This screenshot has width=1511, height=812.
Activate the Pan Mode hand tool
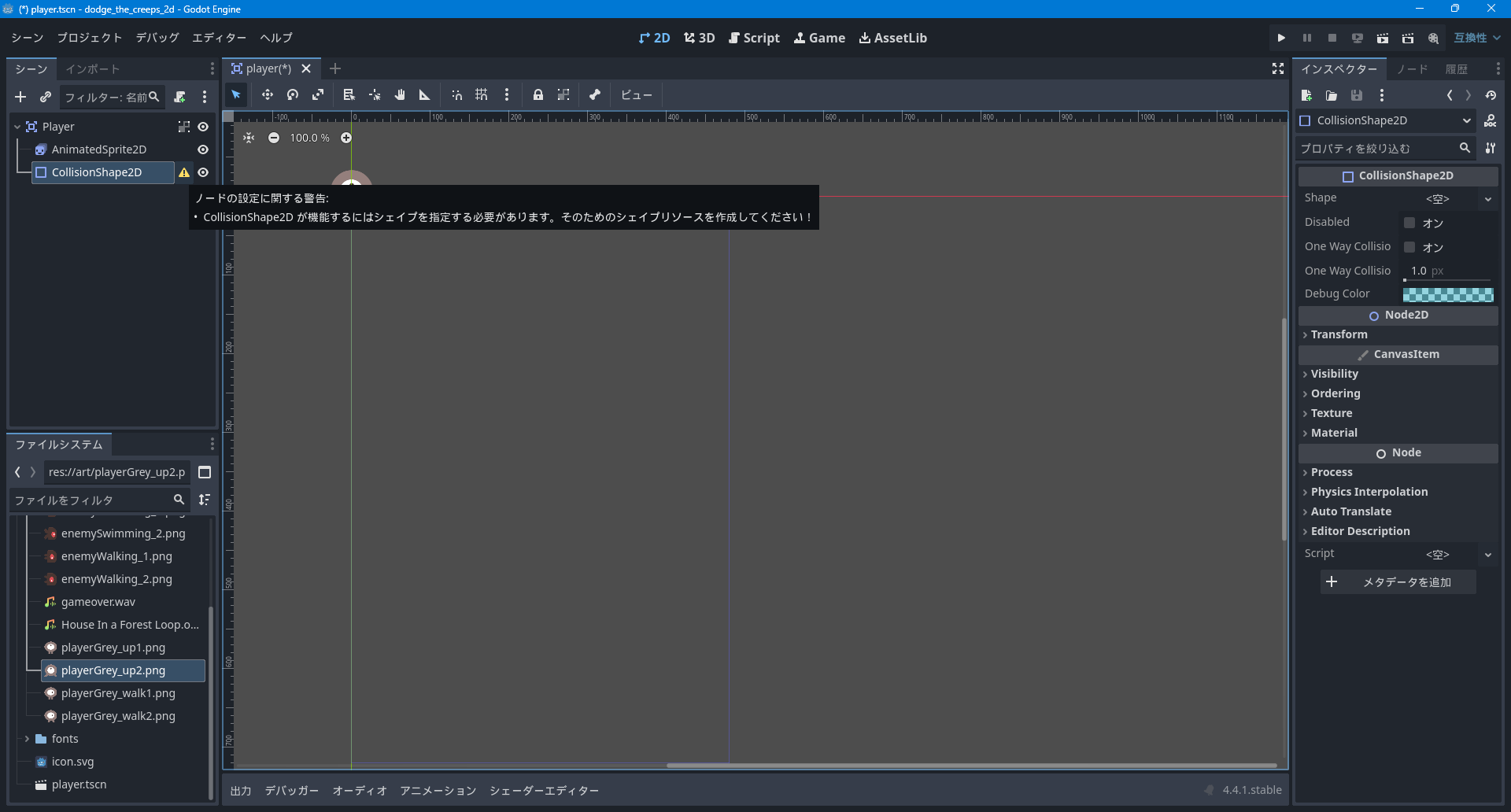coord(400,95)
